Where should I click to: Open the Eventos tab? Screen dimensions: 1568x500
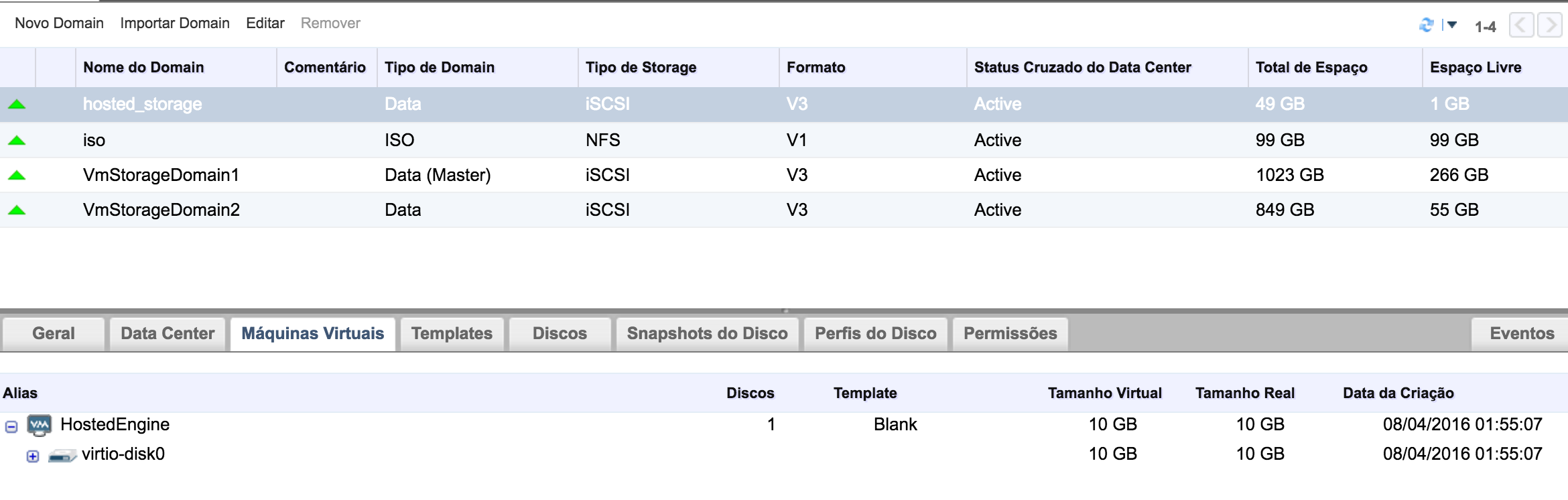point(1521,334)
